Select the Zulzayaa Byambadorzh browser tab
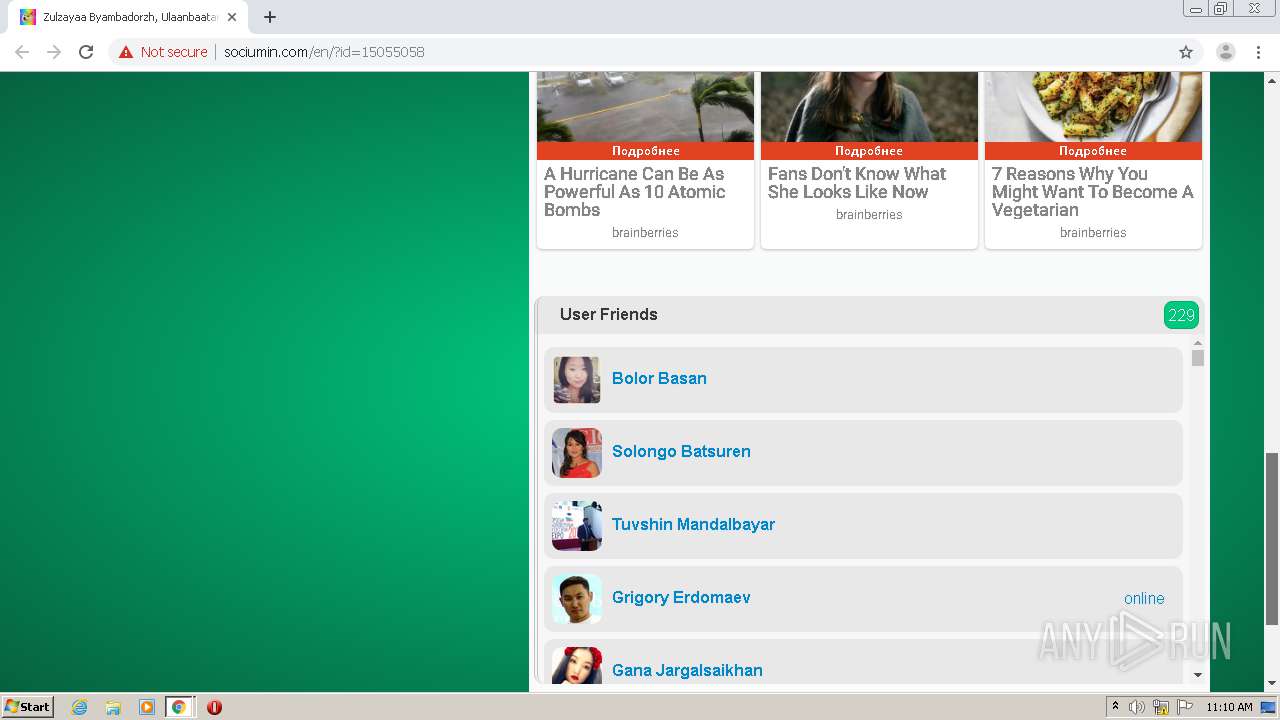 pyautogui.click(x=128, y=17)
